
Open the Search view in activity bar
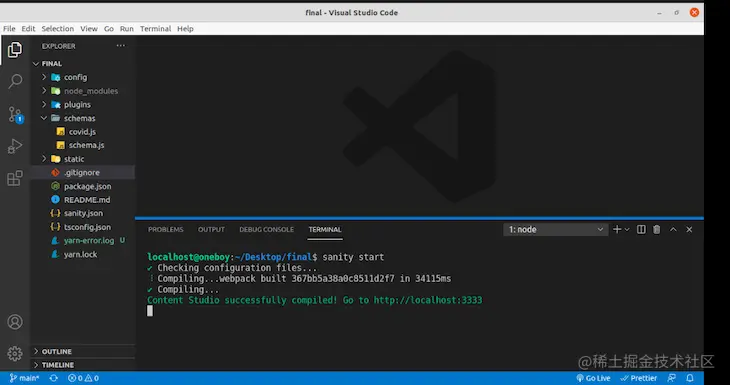(15, 81)
